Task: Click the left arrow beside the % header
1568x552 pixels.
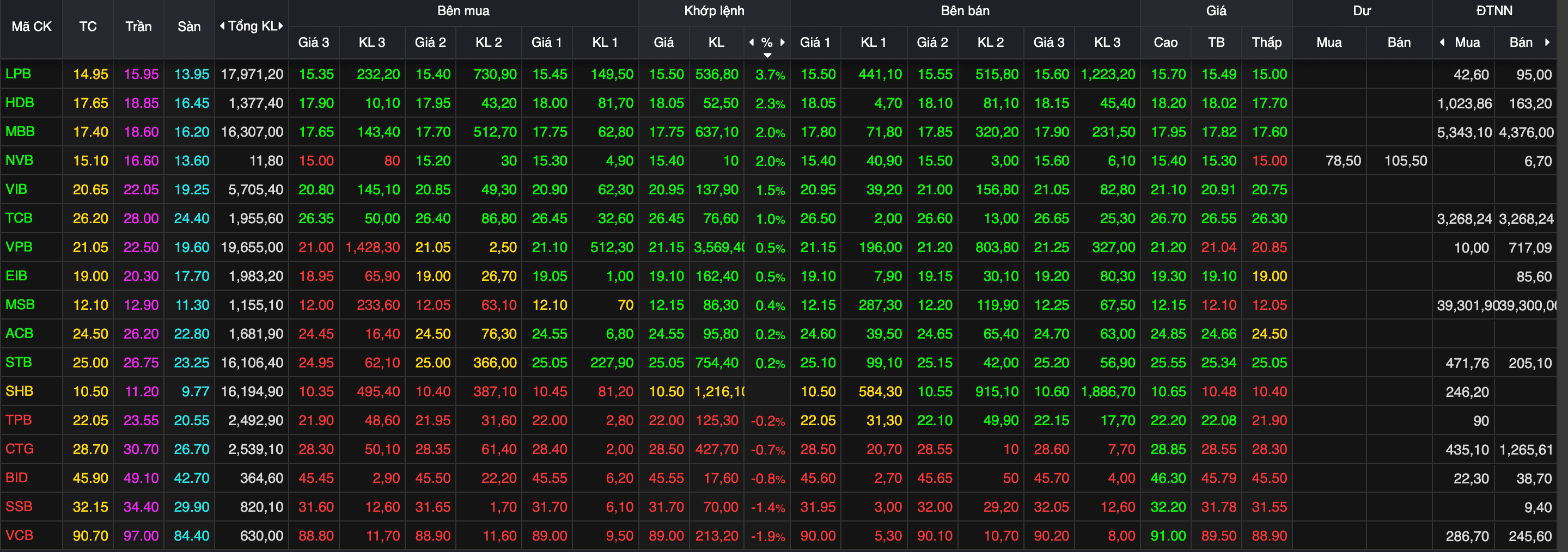Action: [752, 42]
